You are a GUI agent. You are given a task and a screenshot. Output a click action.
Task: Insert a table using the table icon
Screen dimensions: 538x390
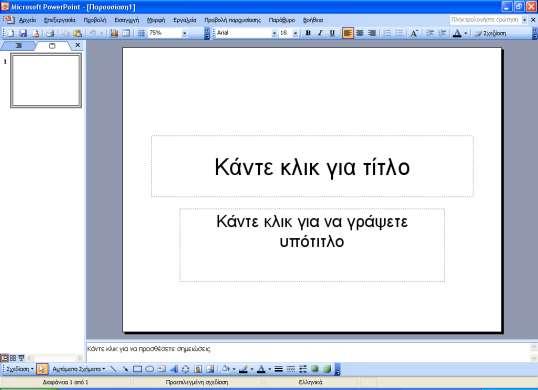tap(126, 33)
